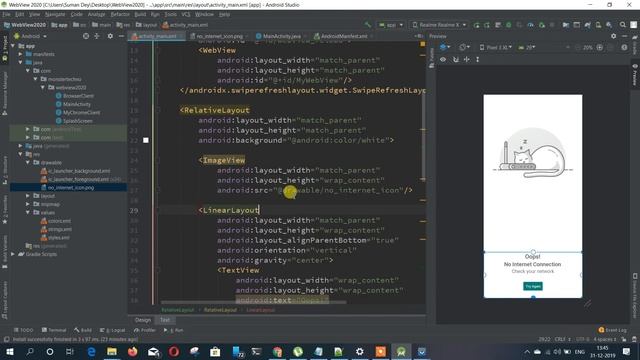Click white color gutter swatch on line 22
The image size is (640, 360).
pos(146,140)
